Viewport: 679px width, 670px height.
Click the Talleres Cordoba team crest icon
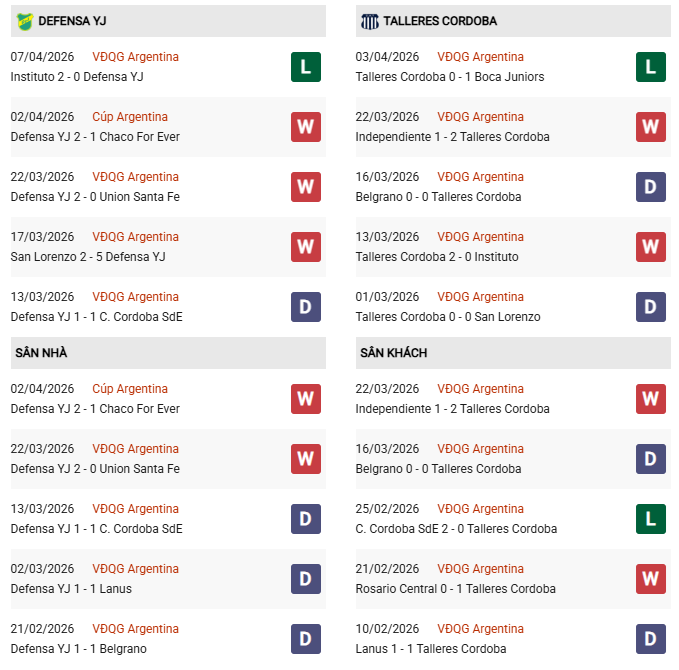[369, 21]
